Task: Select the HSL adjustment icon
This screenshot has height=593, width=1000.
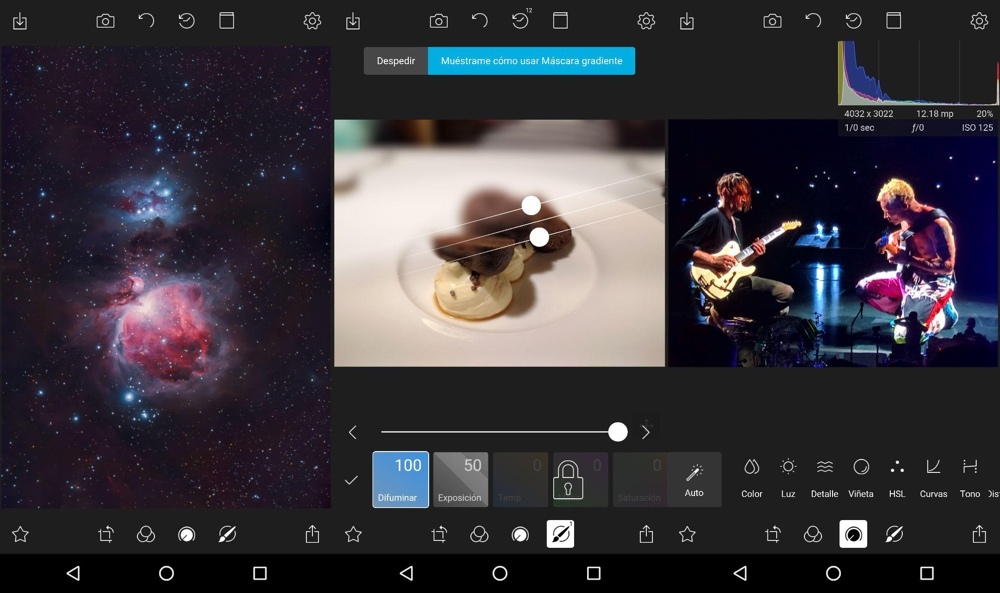Action: click(897, 476)
